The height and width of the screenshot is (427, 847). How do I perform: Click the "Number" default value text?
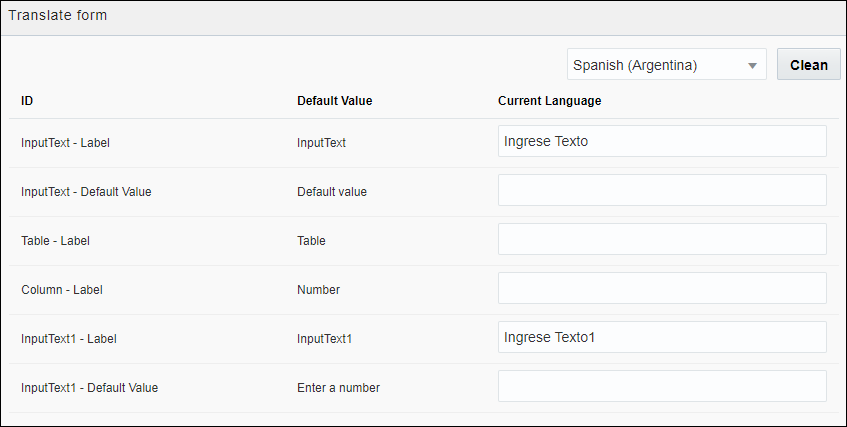coord(318,290)
